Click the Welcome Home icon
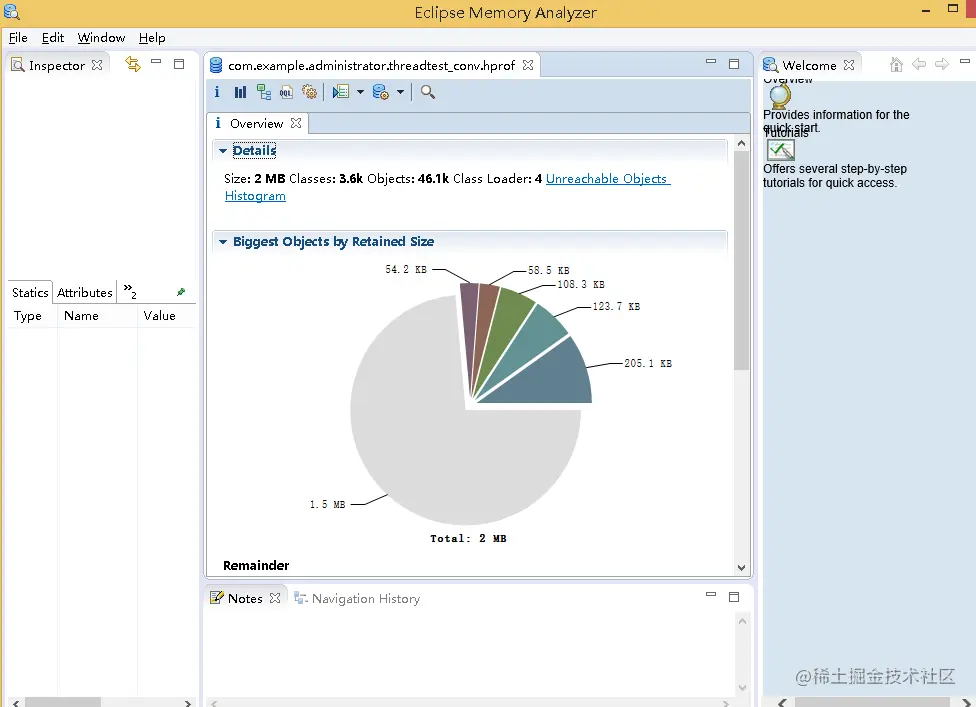The width and height of the screenshot is (976, 707). coord(896,64)
